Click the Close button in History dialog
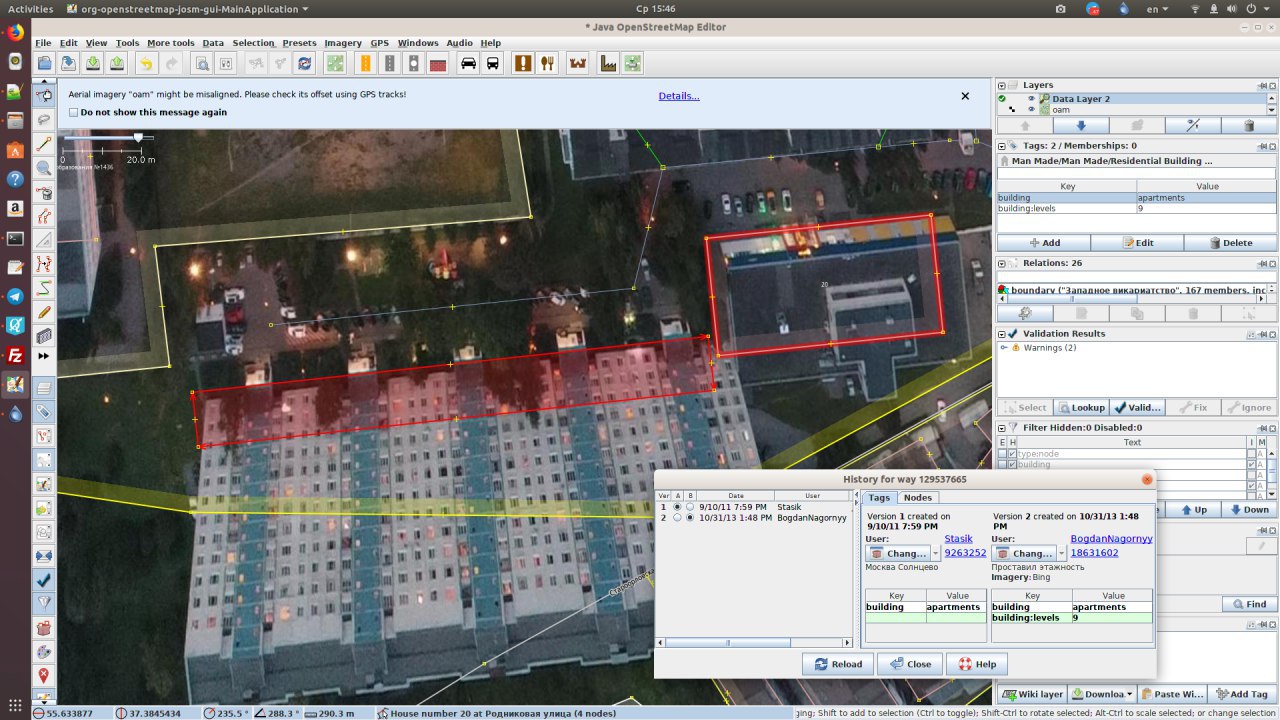1280x720 pixels. point(909,664)
